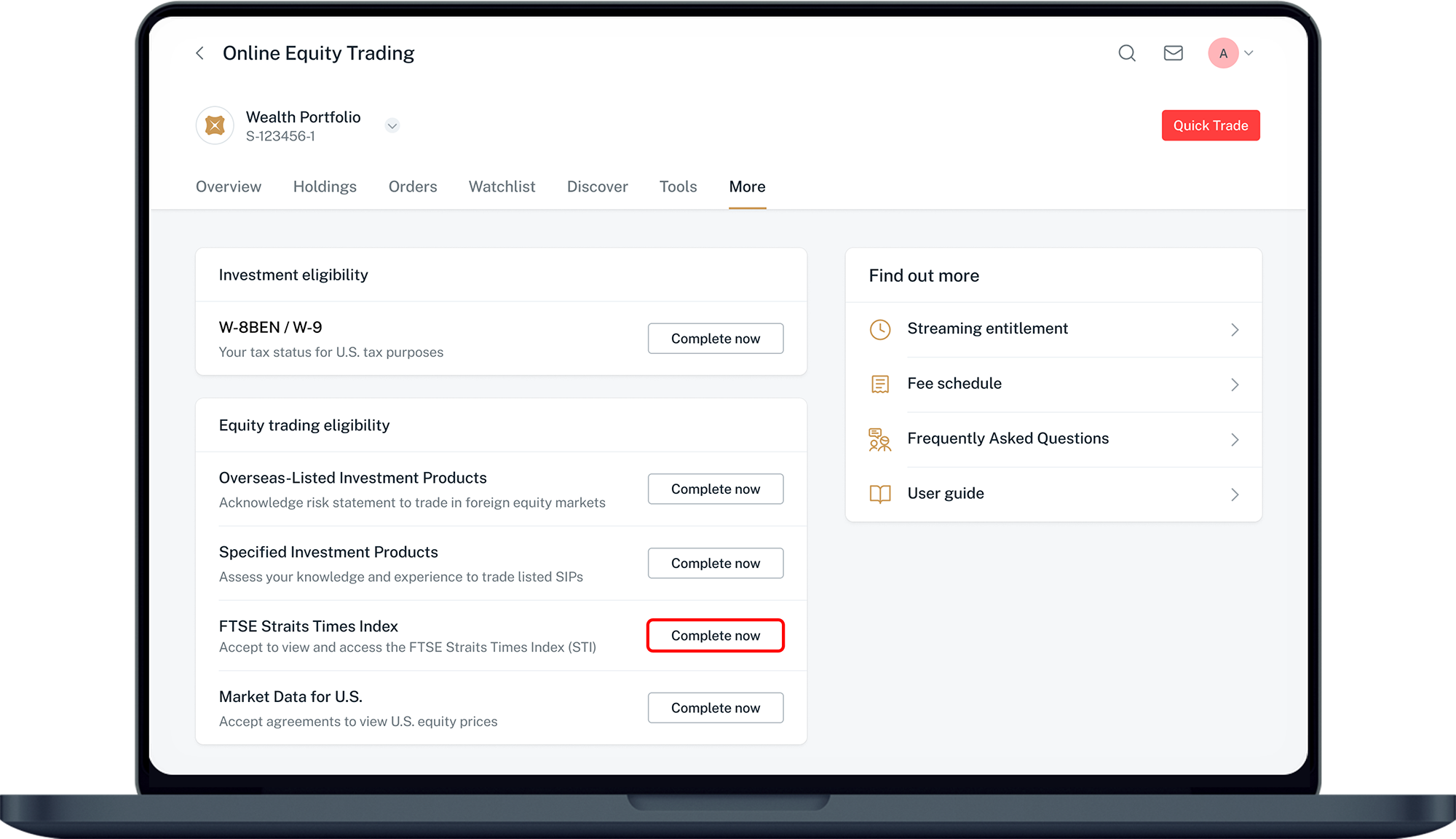Open Fee schedule chevron arrow

coord(1235,385)
